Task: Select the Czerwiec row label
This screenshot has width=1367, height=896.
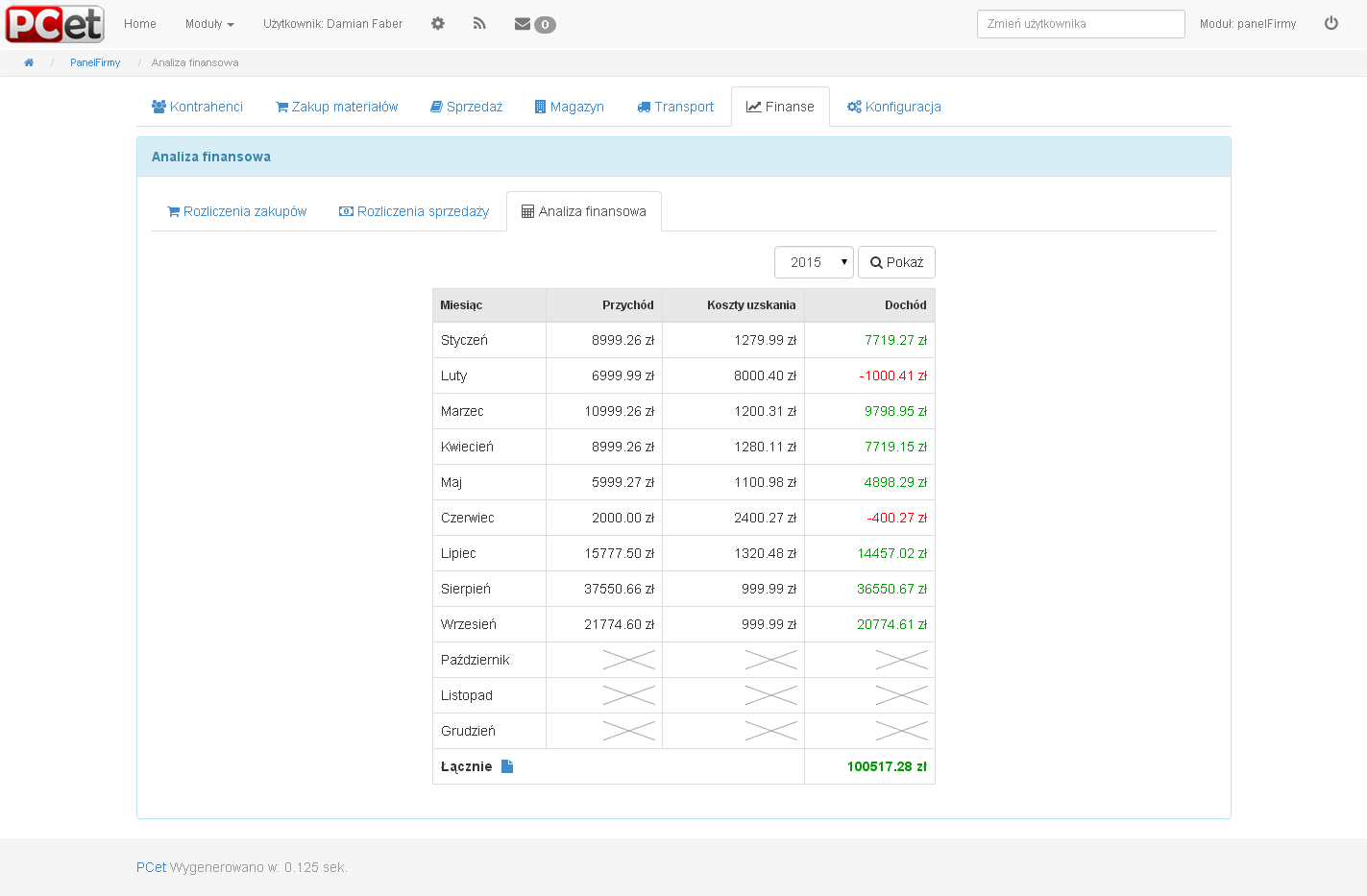Action: tap(467, 518)
